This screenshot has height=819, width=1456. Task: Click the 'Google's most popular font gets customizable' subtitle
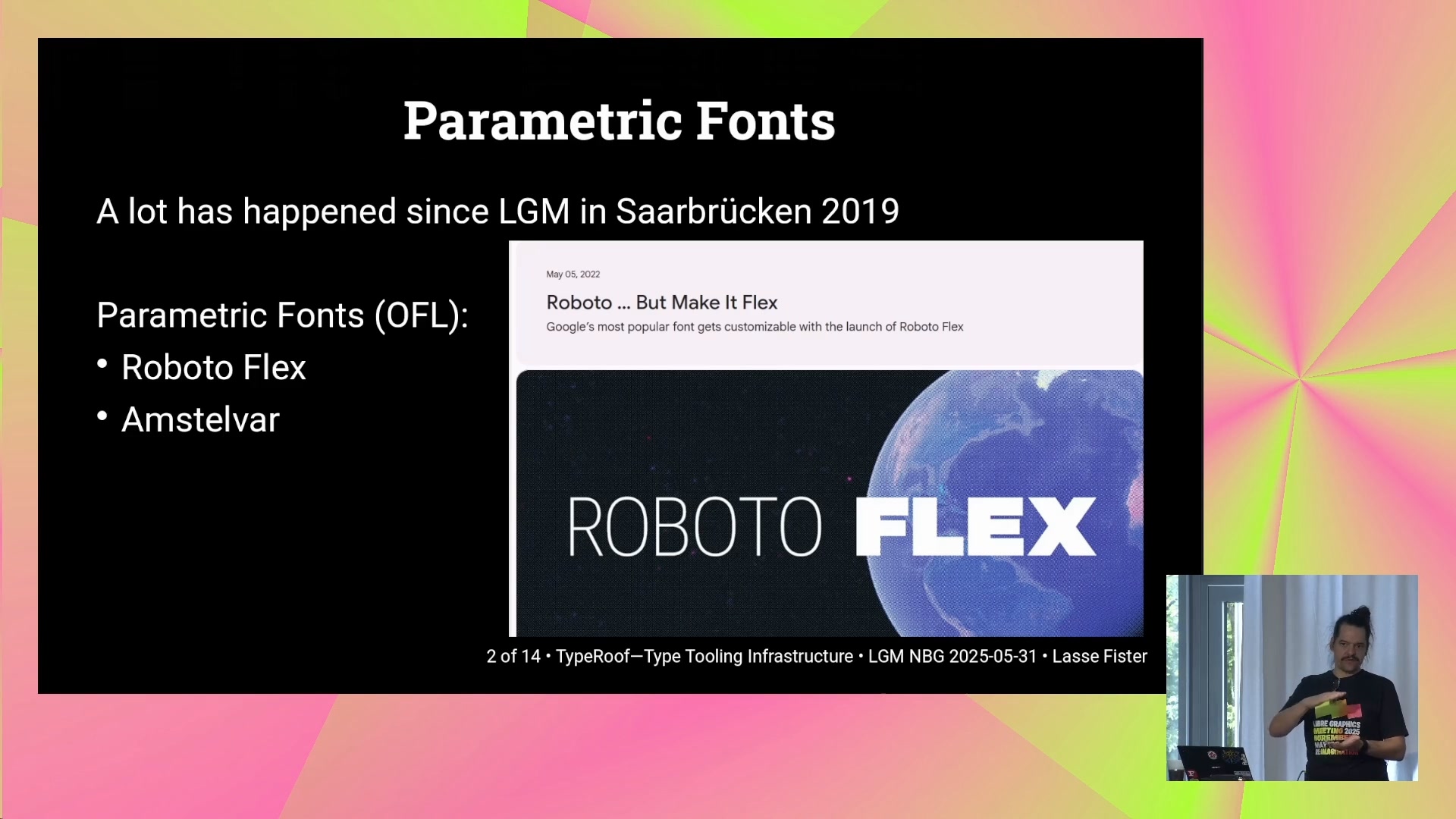point(755,327)
